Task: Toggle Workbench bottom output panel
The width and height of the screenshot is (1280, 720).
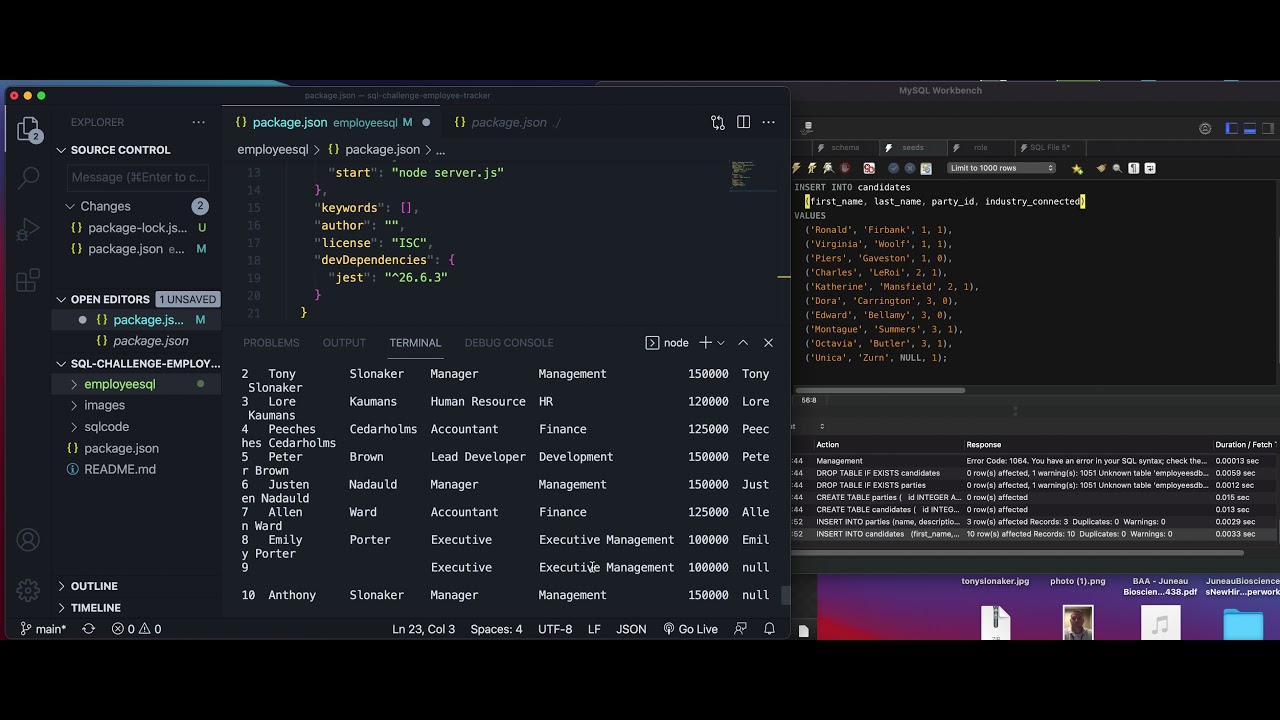Action: 1250,128
